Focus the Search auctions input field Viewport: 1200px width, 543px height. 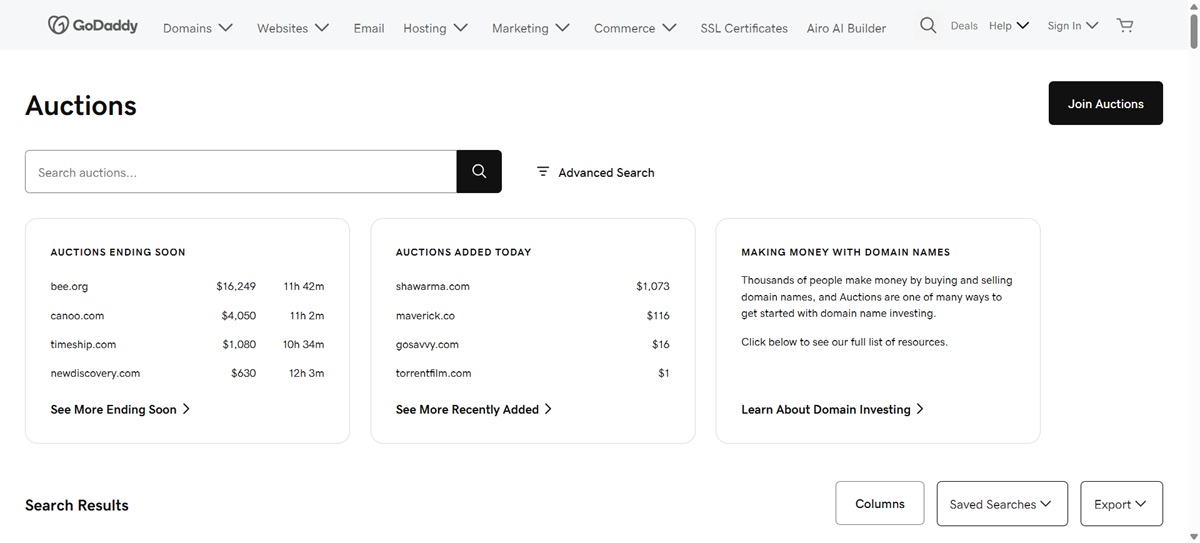coord(241,172)
